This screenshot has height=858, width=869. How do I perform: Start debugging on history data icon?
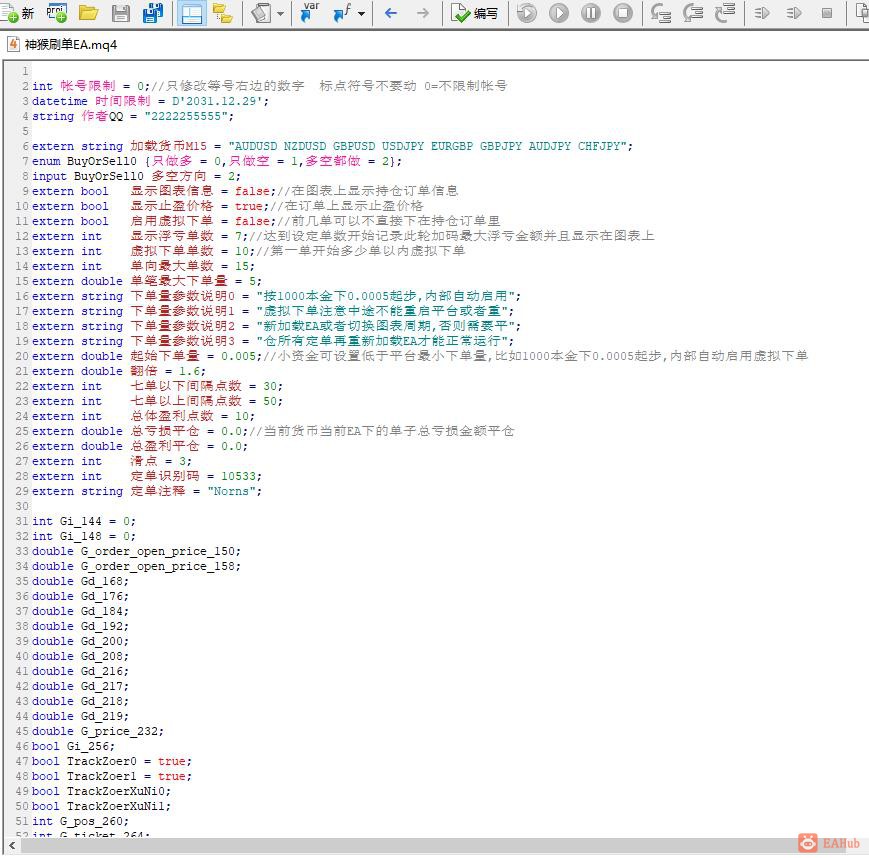coord(526,13)
